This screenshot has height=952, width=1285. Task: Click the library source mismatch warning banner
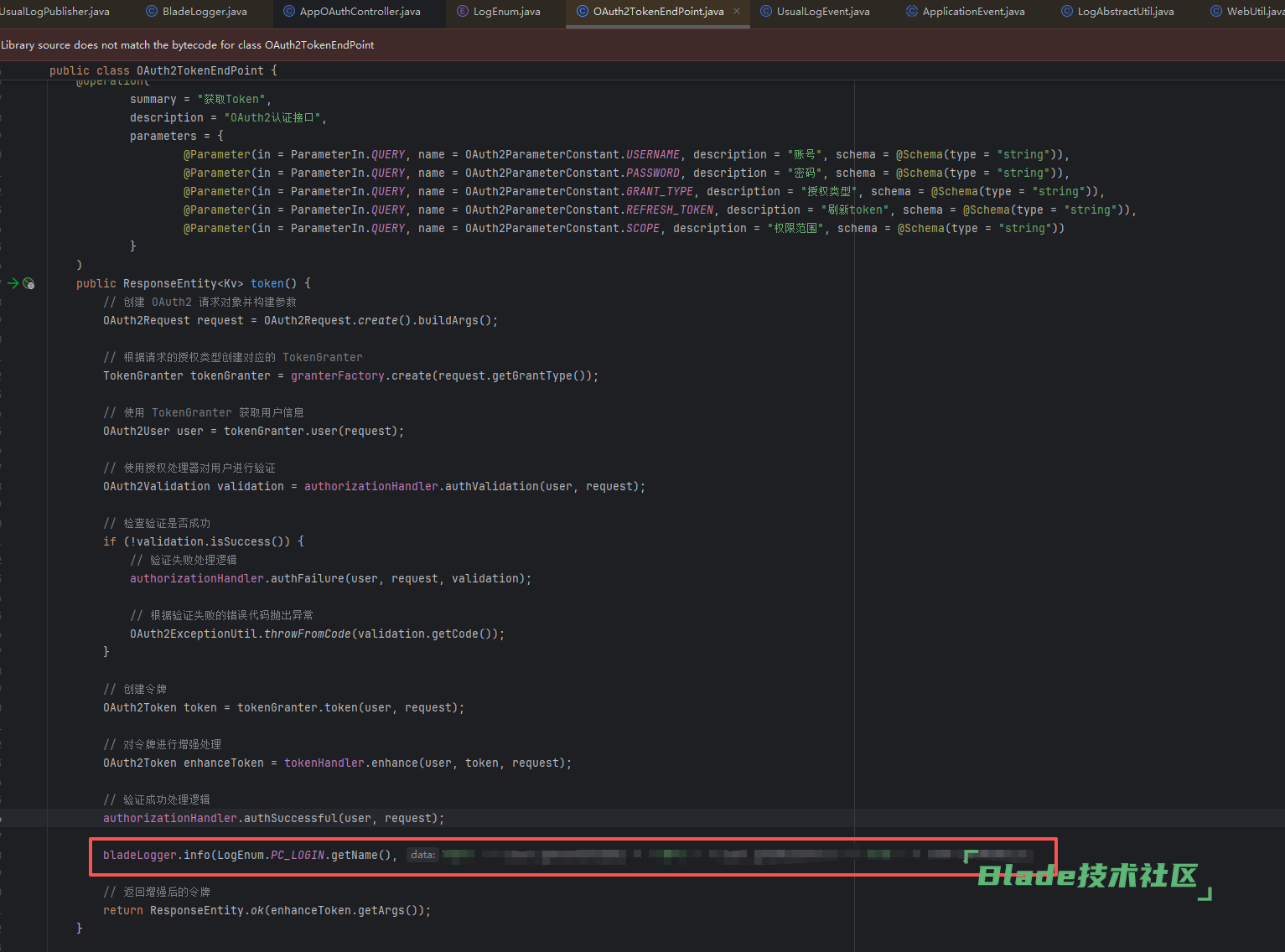click(188, 45)
